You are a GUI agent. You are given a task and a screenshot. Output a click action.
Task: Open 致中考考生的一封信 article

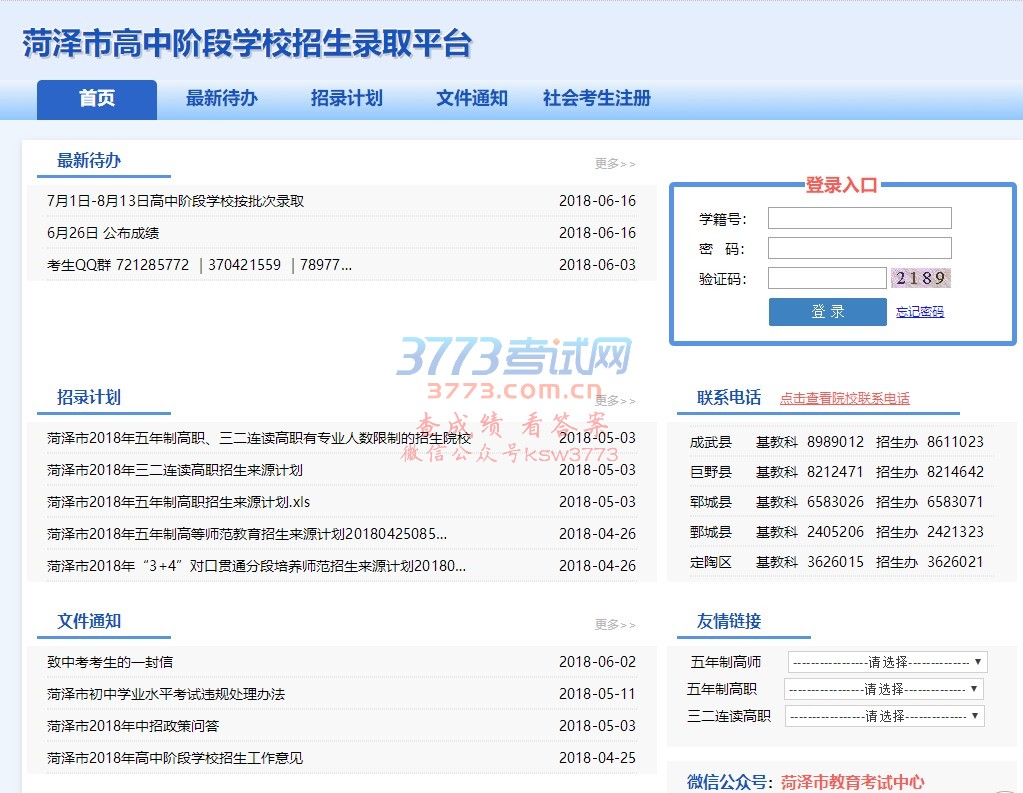pos(110,662)
